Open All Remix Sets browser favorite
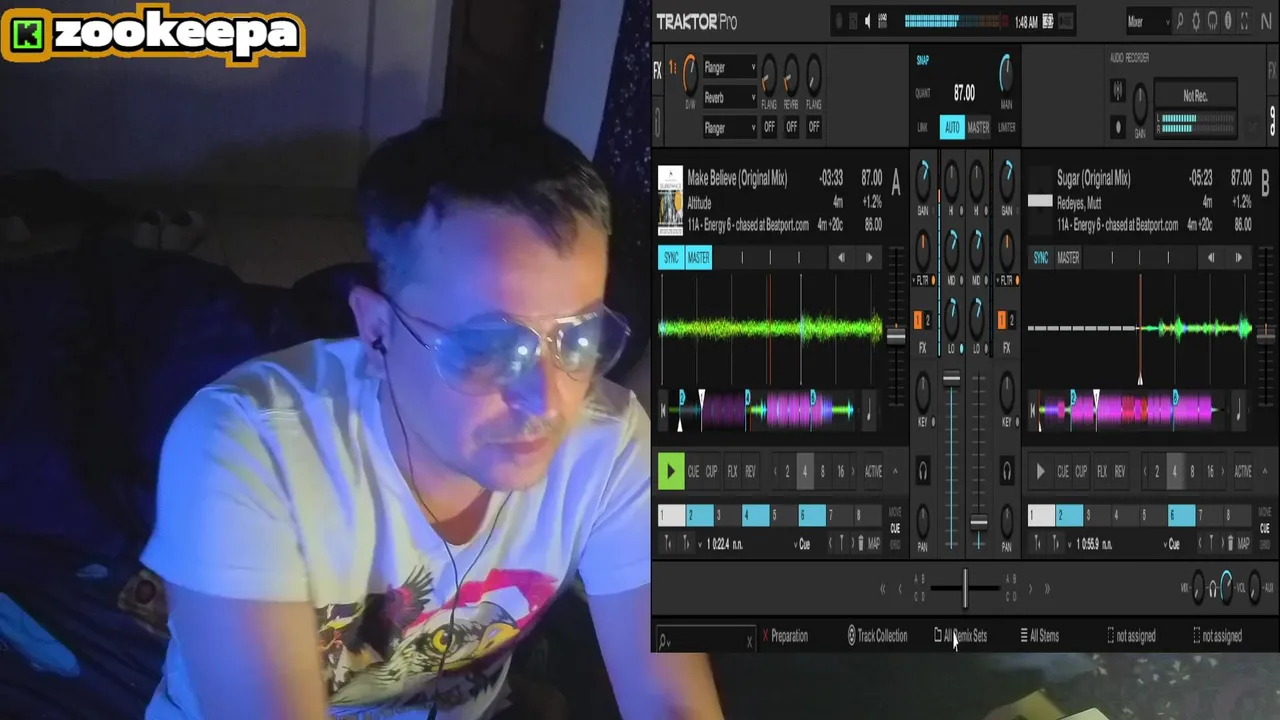The width and height of the screenshot is (1280, 720). [x=961, y=635]
